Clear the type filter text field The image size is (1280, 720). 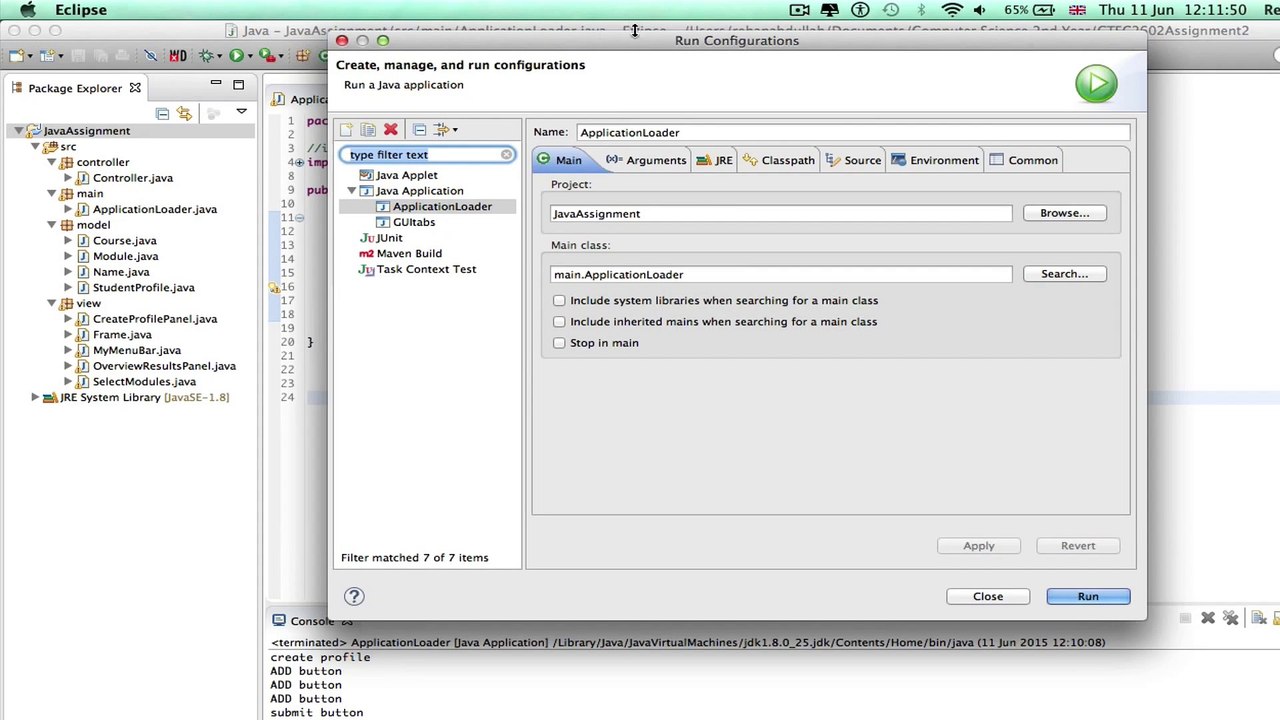[507, 155]
